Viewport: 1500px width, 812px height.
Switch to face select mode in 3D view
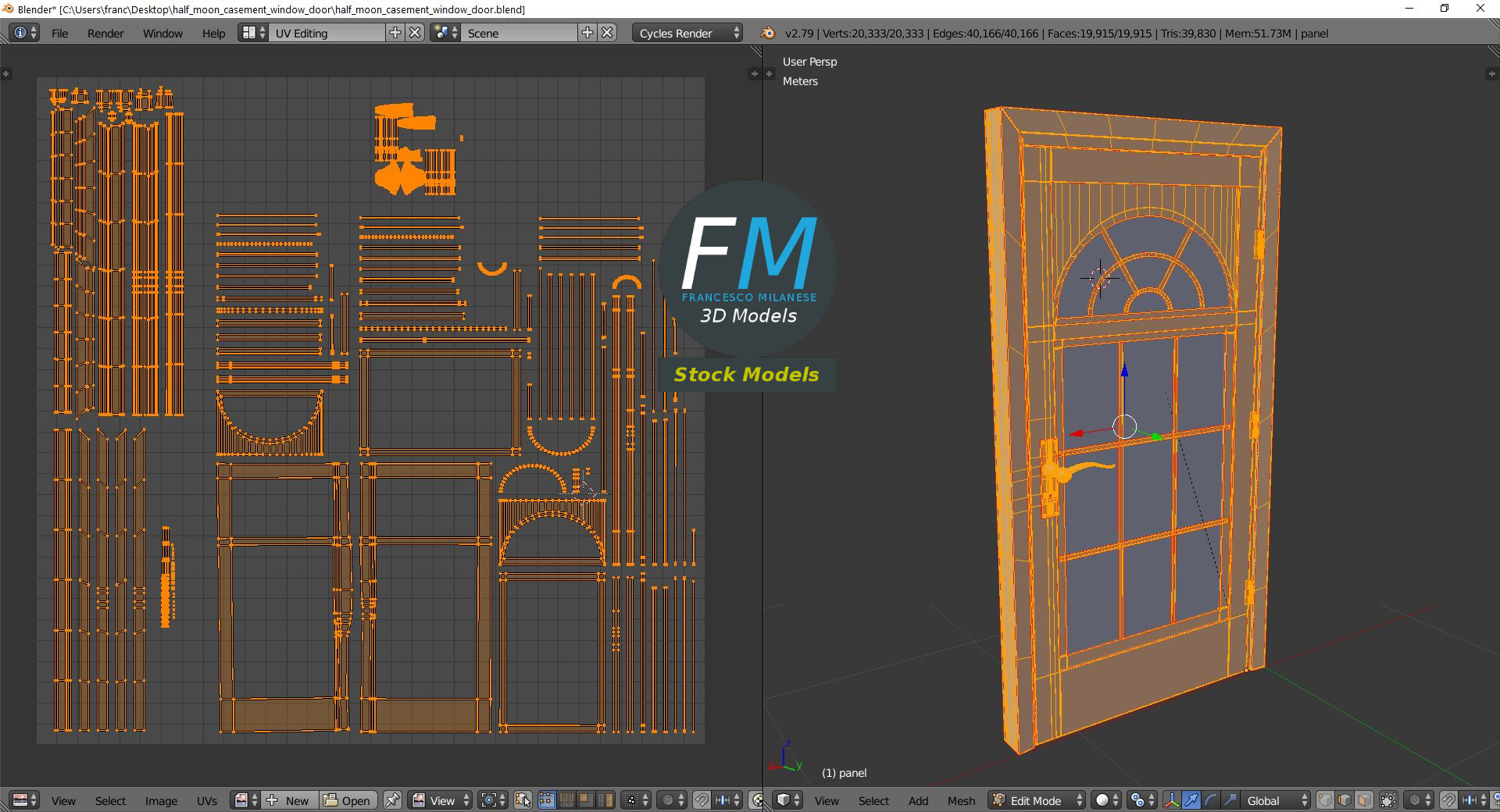point(1364,800)
